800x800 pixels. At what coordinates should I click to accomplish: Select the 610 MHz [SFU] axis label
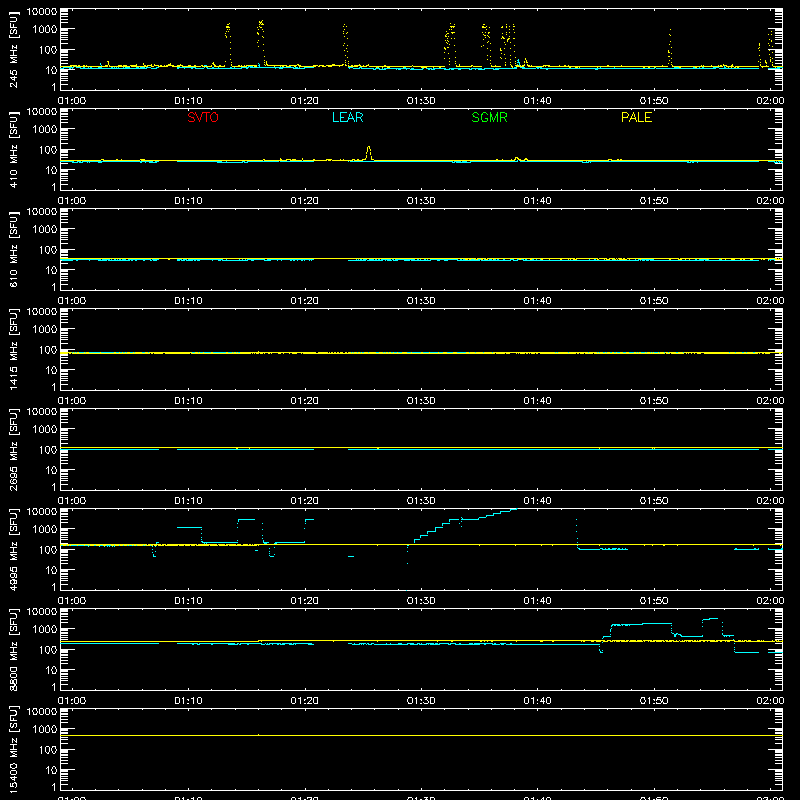(x=13, y=249)
